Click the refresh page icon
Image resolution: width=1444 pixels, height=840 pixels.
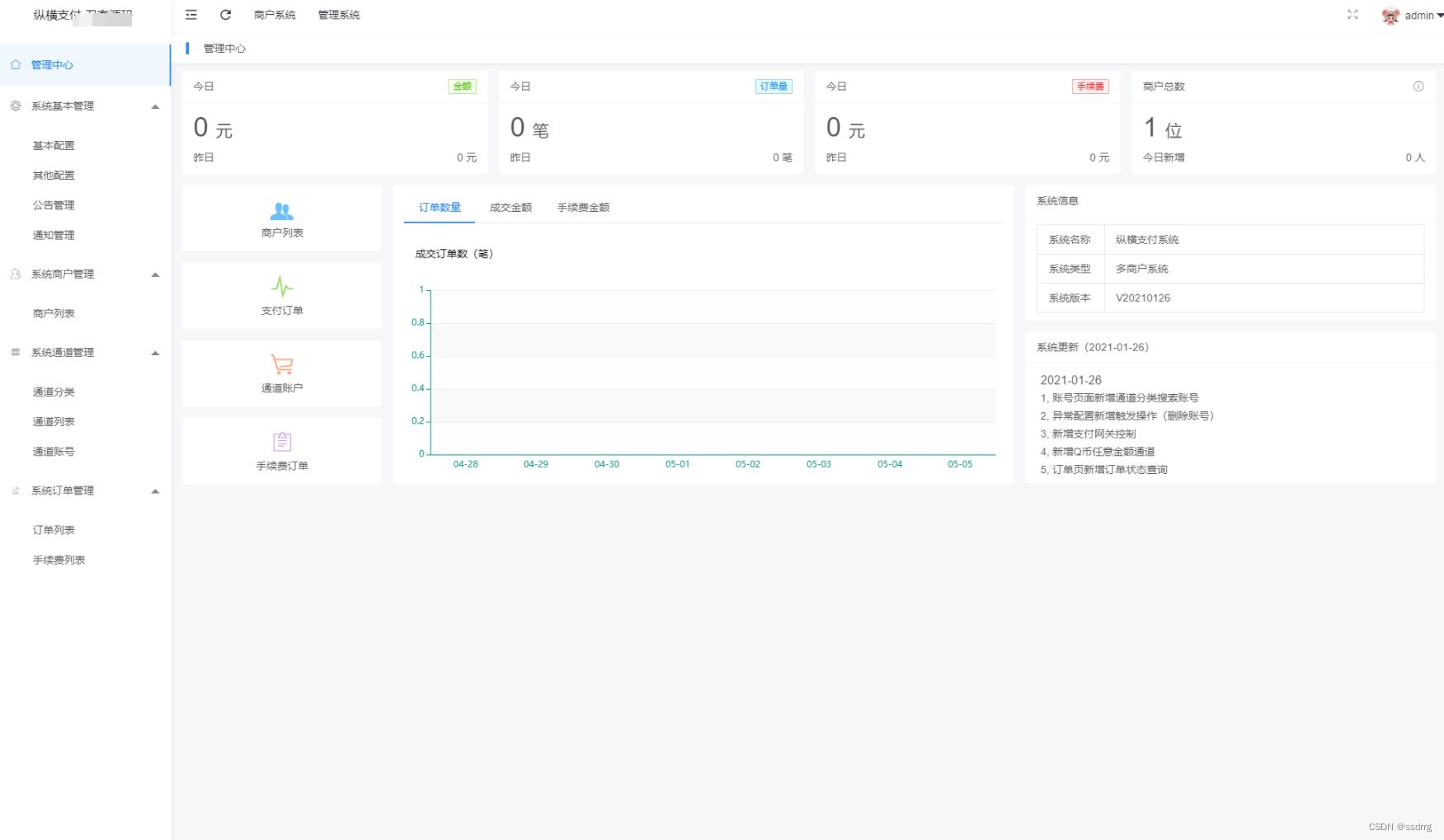pos(225,15)
